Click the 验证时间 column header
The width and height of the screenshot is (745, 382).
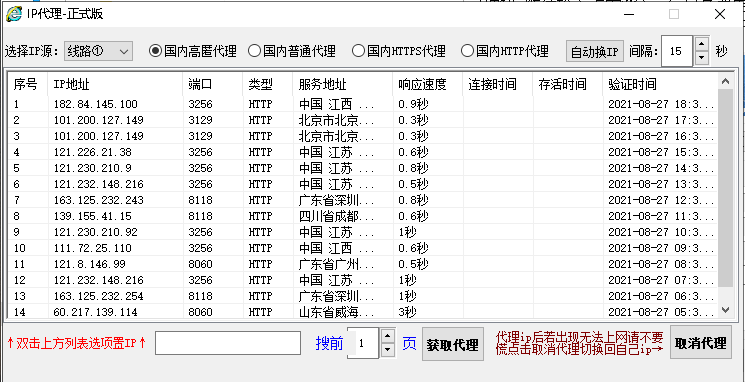pos(660,85)
